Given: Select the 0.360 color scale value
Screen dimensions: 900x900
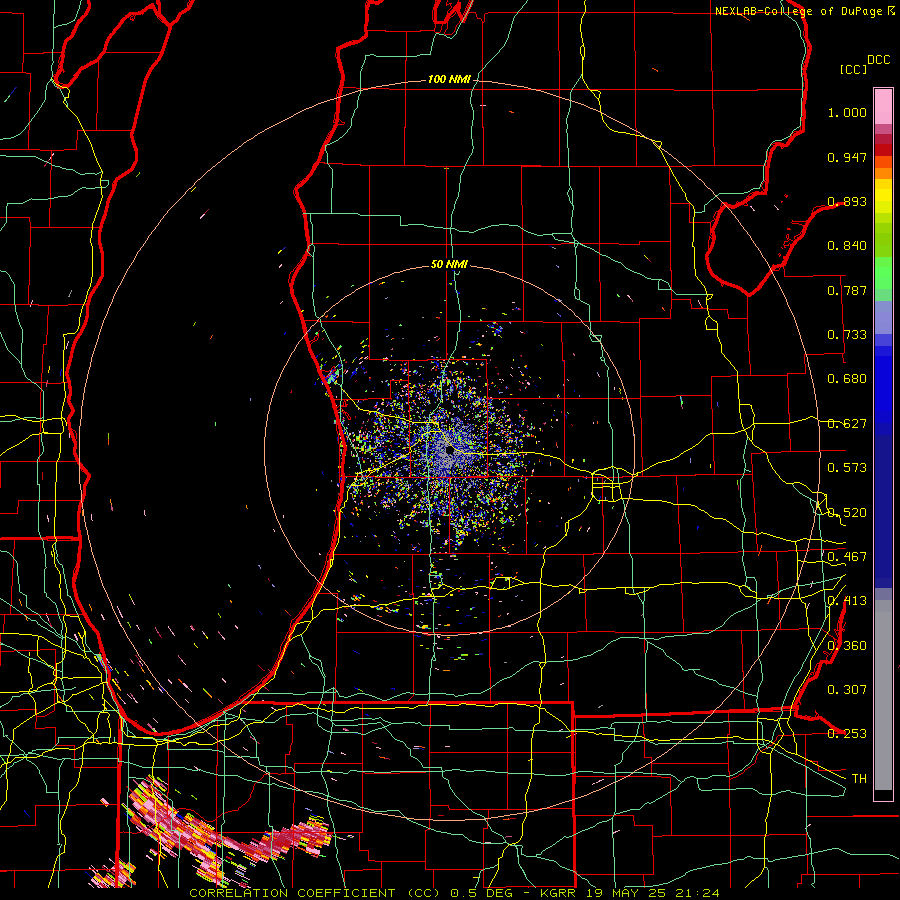Looking at the screenshot, I should [847, 646].
